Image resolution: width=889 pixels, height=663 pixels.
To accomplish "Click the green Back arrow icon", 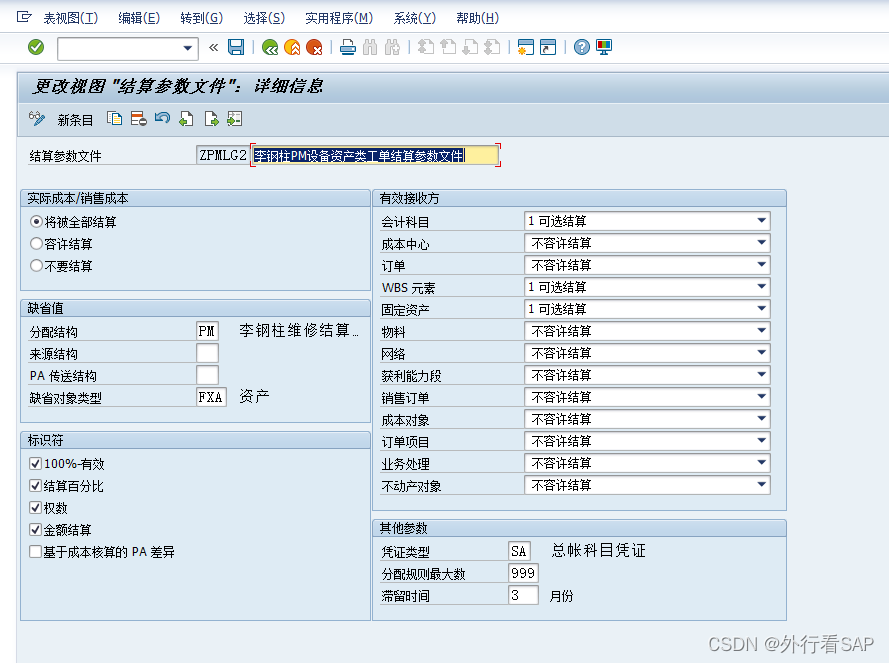I will 270,47.
